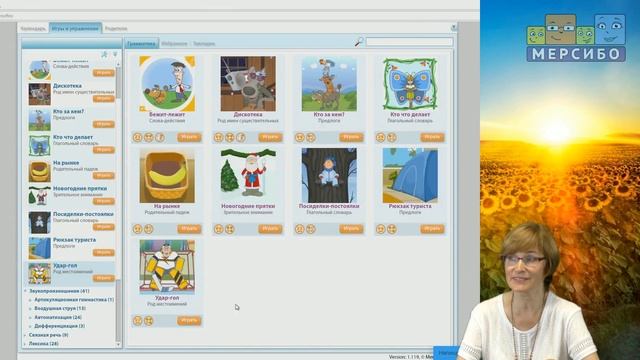
Task: Click Играть beside Удар-гол in sidebar
Action: pos(104,278)
